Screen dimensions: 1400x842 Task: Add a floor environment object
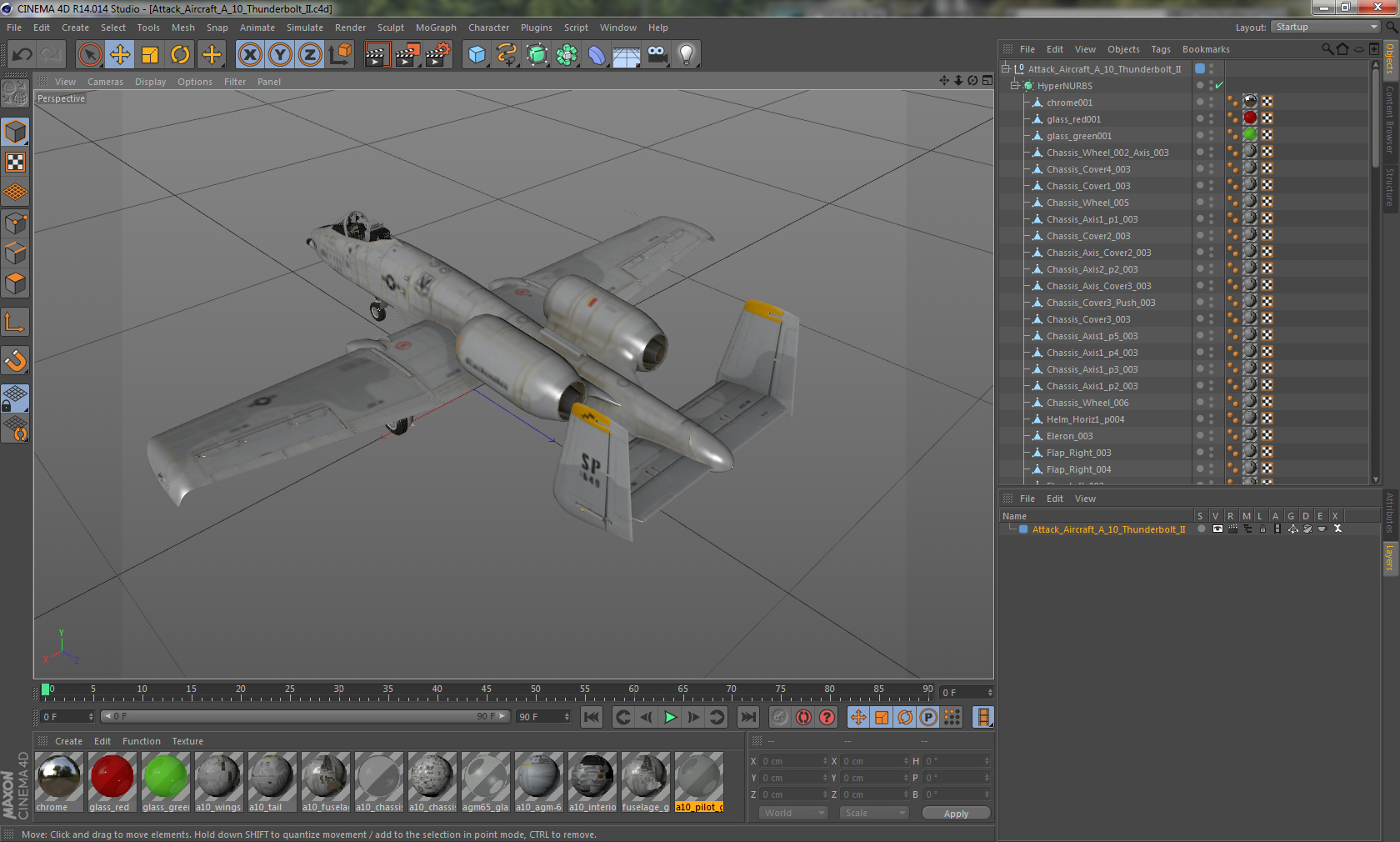[627, 55]
